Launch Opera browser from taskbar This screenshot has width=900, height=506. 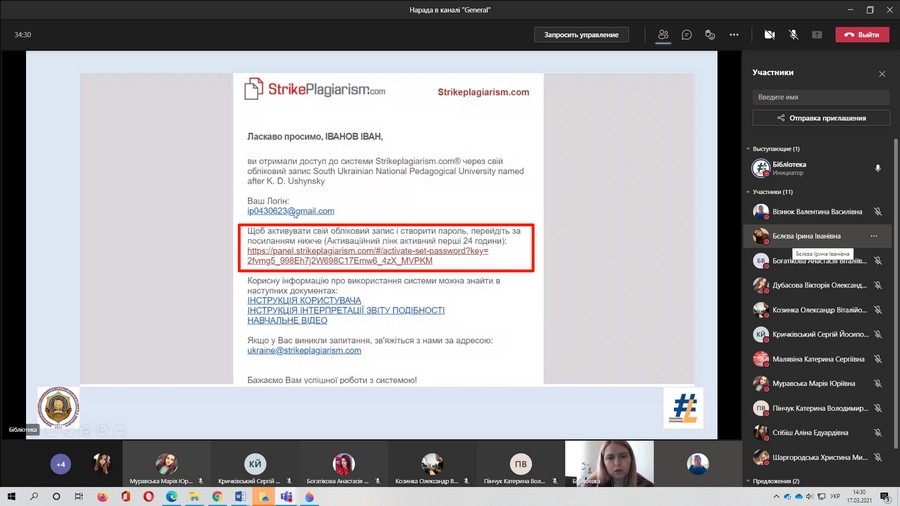(x=149, y=496)
